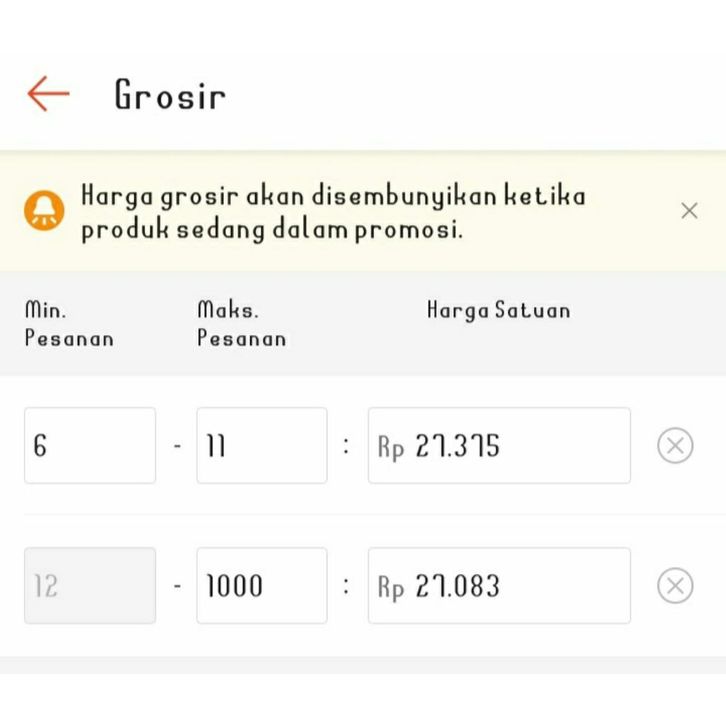Remove the 6 - 11 wholesale tier
Image resolution: width=726 pixels, height=726 pixels.
(x=675, y=446)
